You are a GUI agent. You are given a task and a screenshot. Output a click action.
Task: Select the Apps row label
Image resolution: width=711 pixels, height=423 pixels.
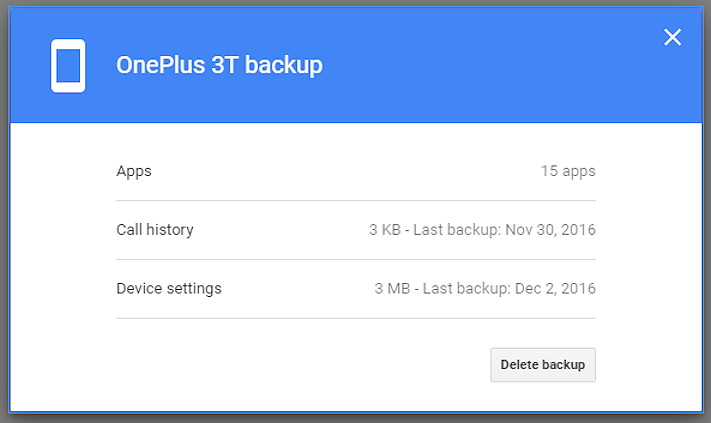point(134,171)
